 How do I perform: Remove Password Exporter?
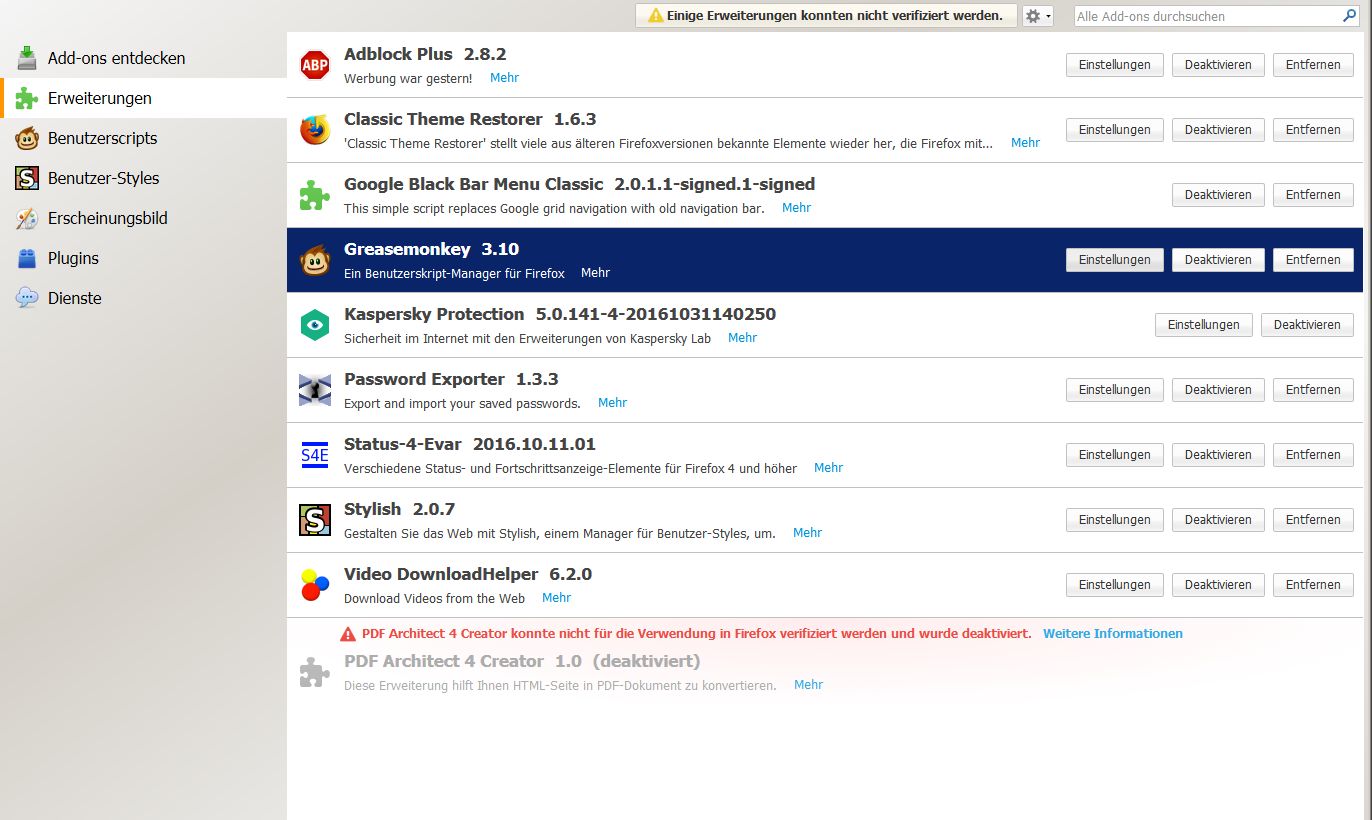tap(1313, 390)
